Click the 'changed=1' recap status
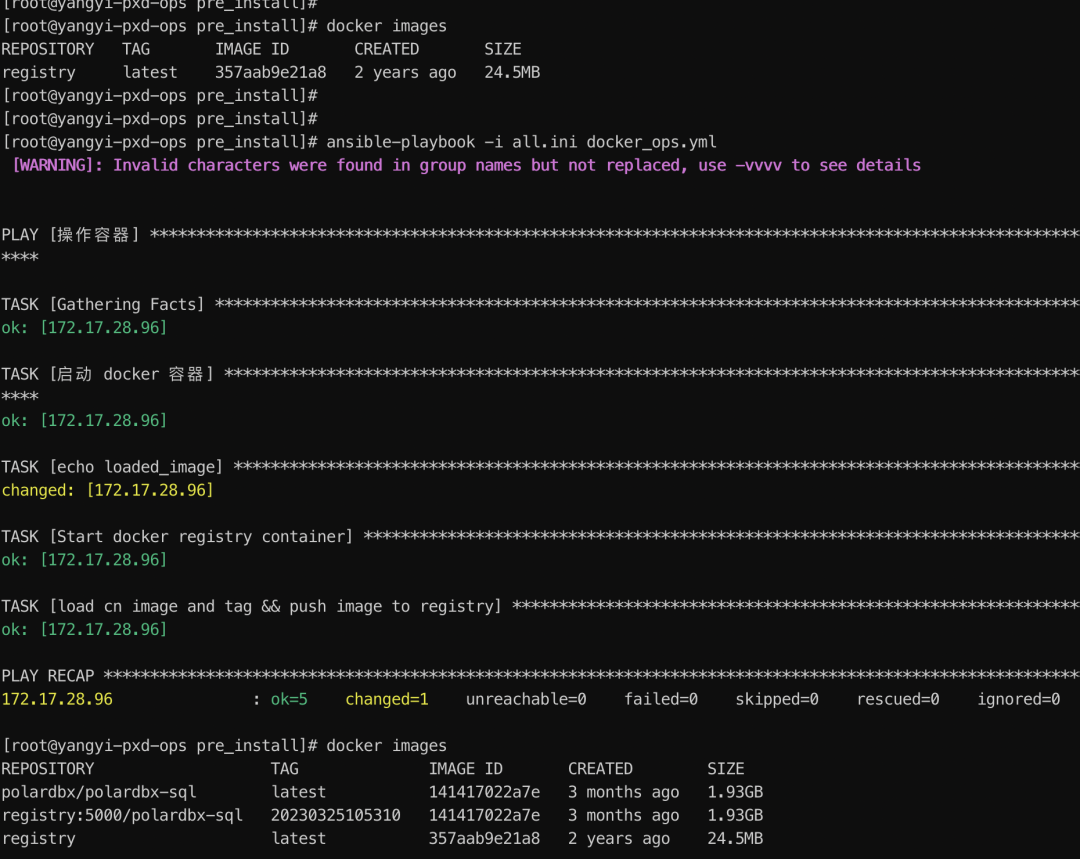 (x=388, y=699)
